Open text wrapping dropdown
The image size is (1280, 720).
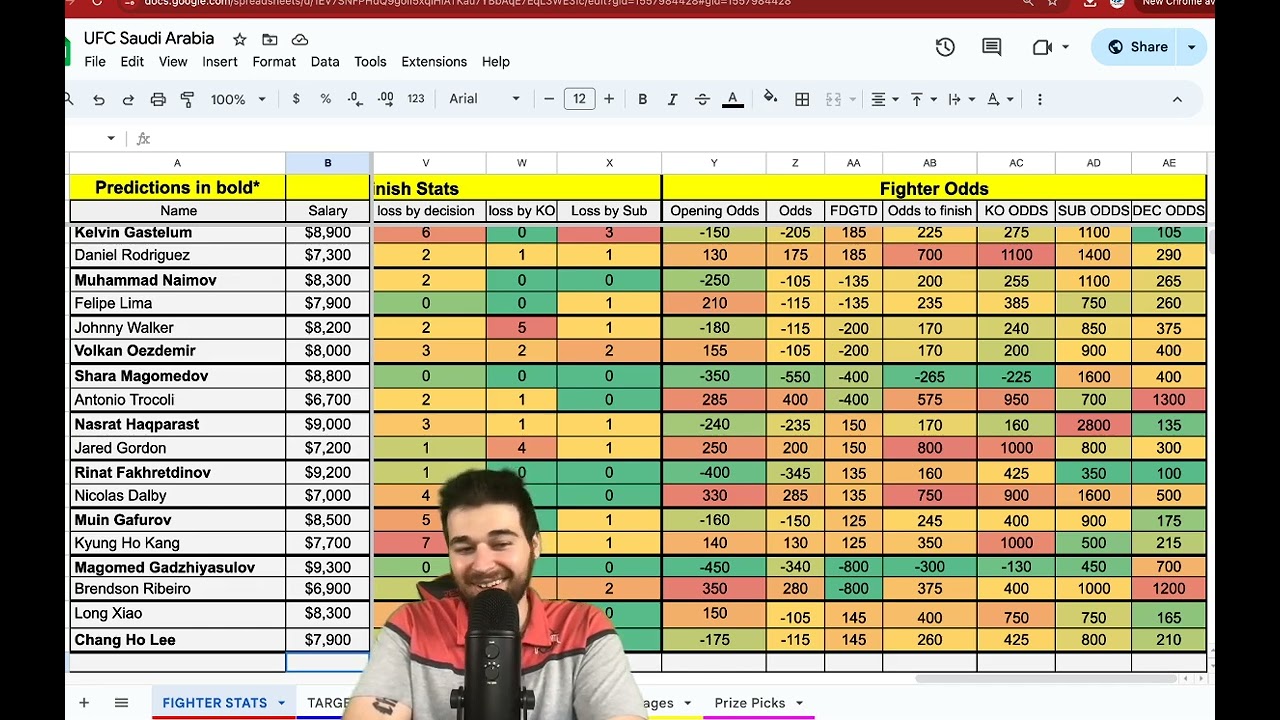point(961,99)
